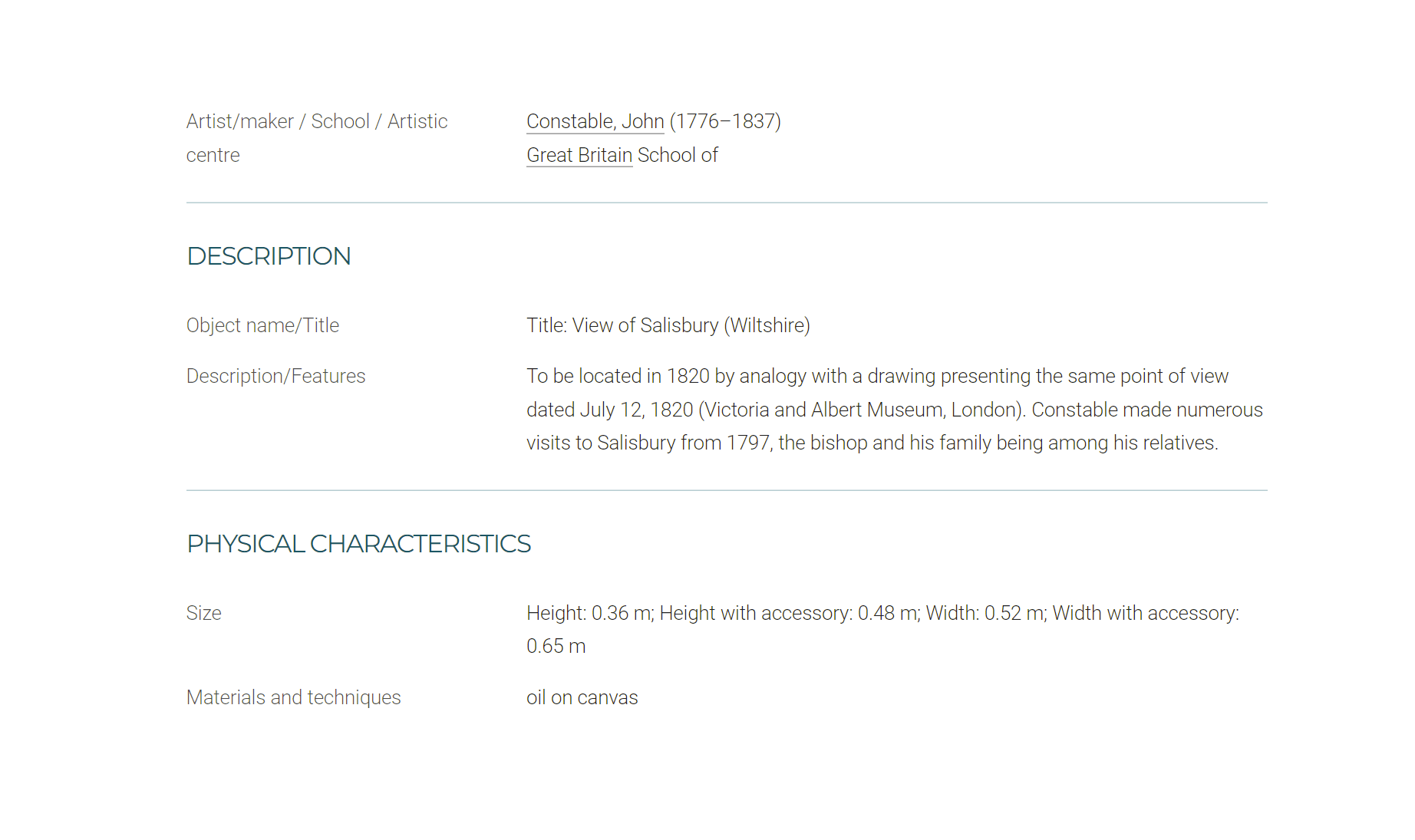Open the Constable, John artist link
Viewport: 1415px width, 840px height.
[x=595, y=121]
